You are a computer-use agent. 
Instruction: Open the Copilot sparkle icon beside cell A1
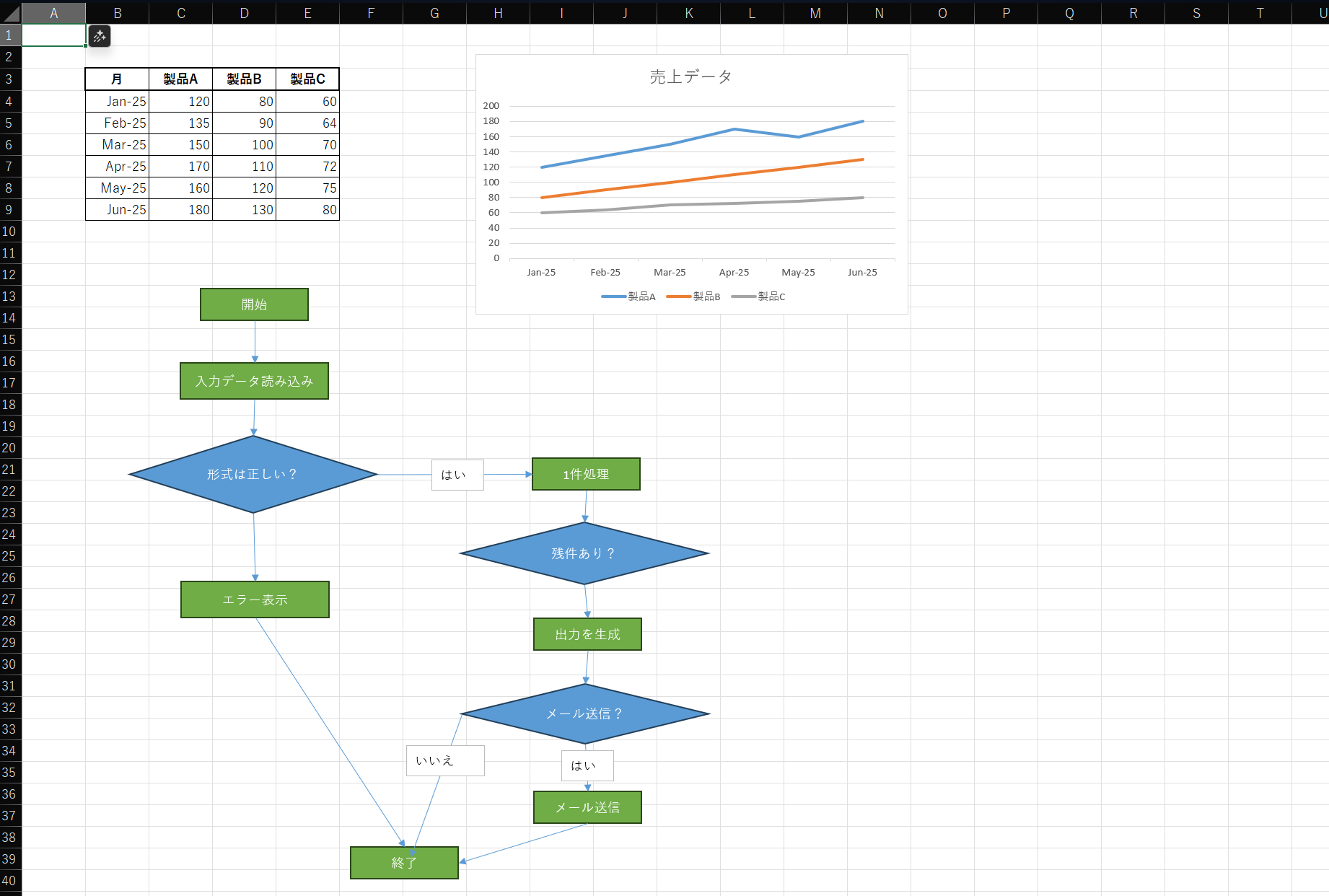pyautogui.click(x=99, y=35)
